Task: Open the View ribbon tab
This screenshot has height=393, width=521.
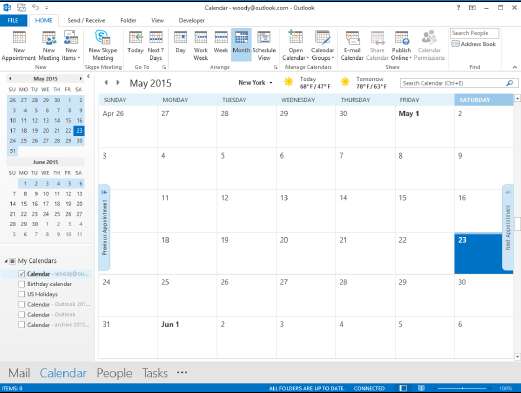Action: (x=158, y=20)
